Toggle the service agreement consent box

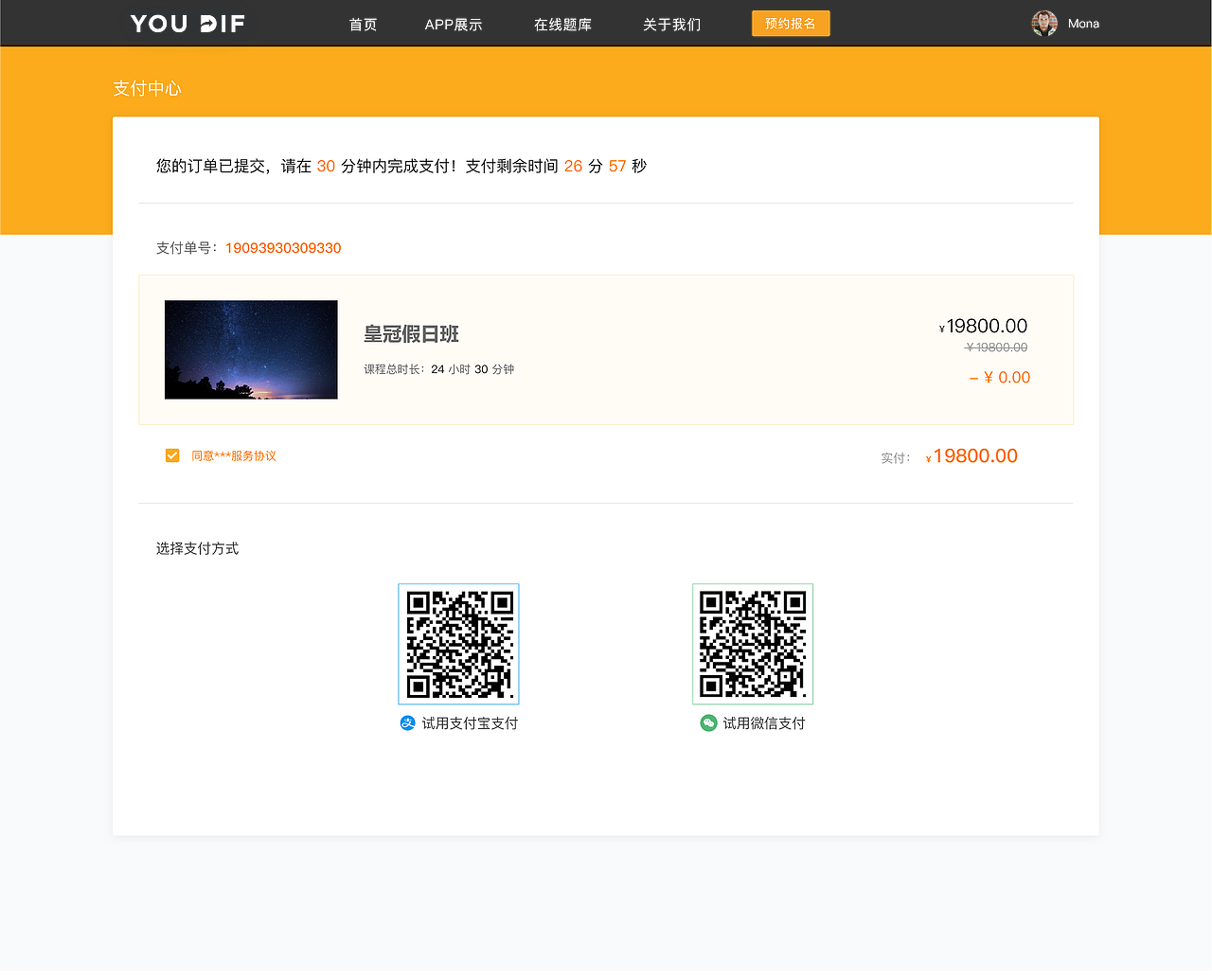pyautogui.click(x=172, y=454)
